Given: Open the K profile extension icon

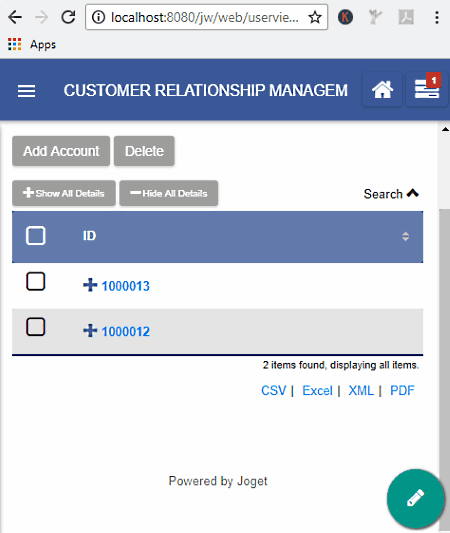Looking at the screenshot, I should (x=345, y=17).
